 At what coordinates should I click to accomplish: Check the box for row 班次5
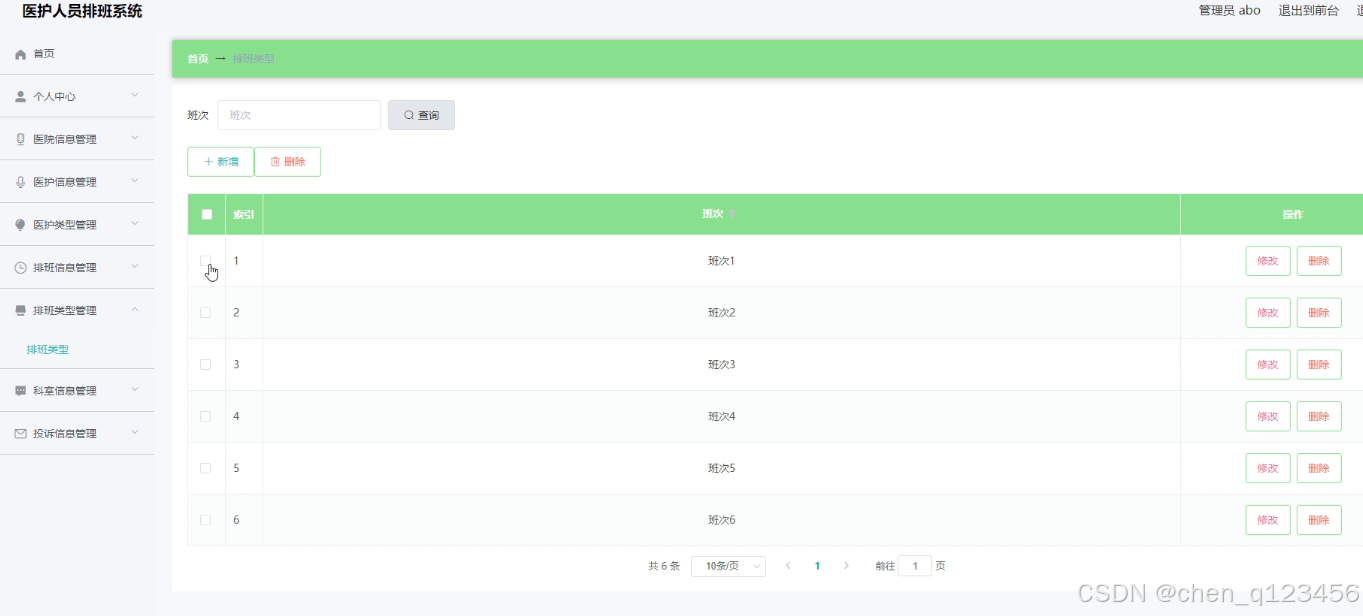pyautogui.click(x=206, y=468)
